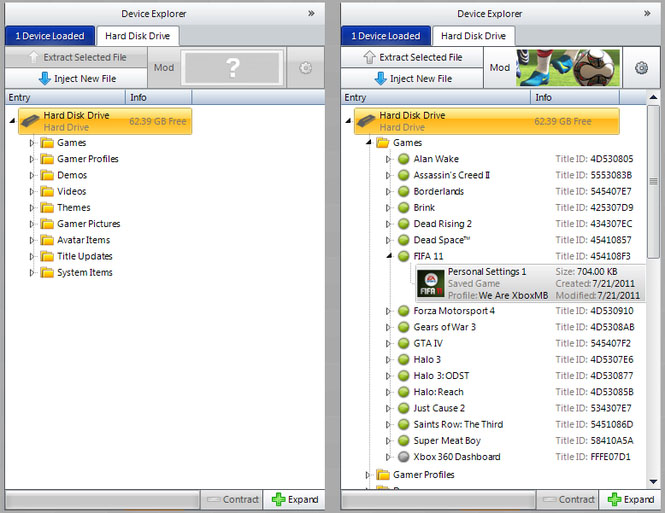Expand the Halo 3: ODST node
The width and height of the screenshot is (665, 513).
389,376
